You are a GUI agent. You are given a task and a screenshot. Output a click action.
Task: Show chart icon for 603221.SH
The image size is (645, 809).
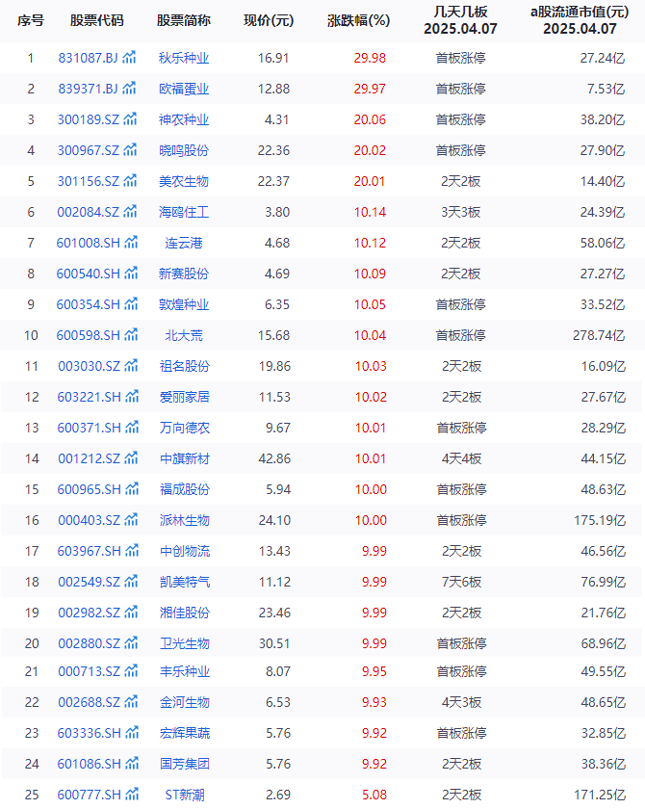point(133,396)
